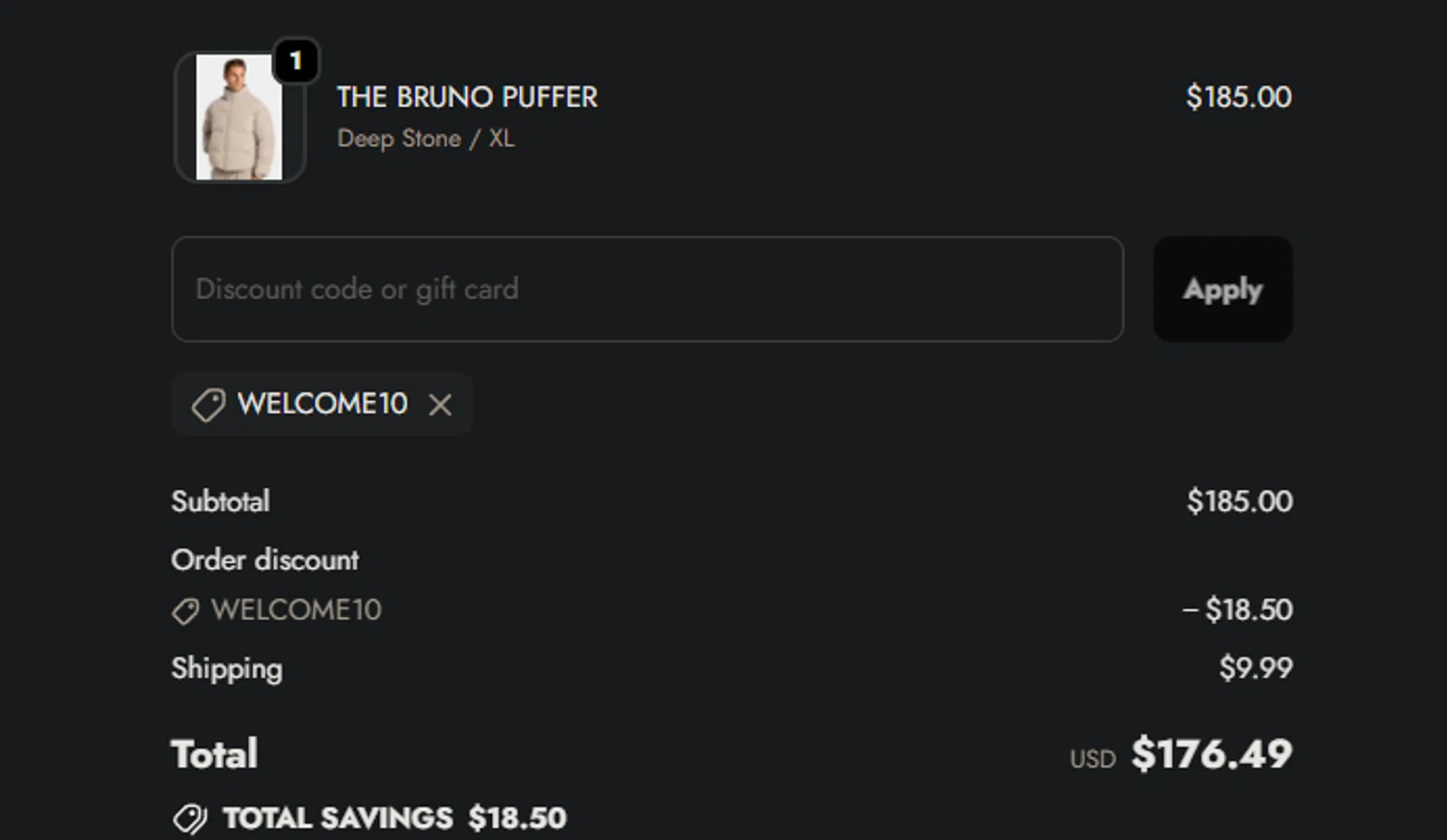Click the USD currency label
Screen dimensions: 1447x840
[x=1092, y=759]
